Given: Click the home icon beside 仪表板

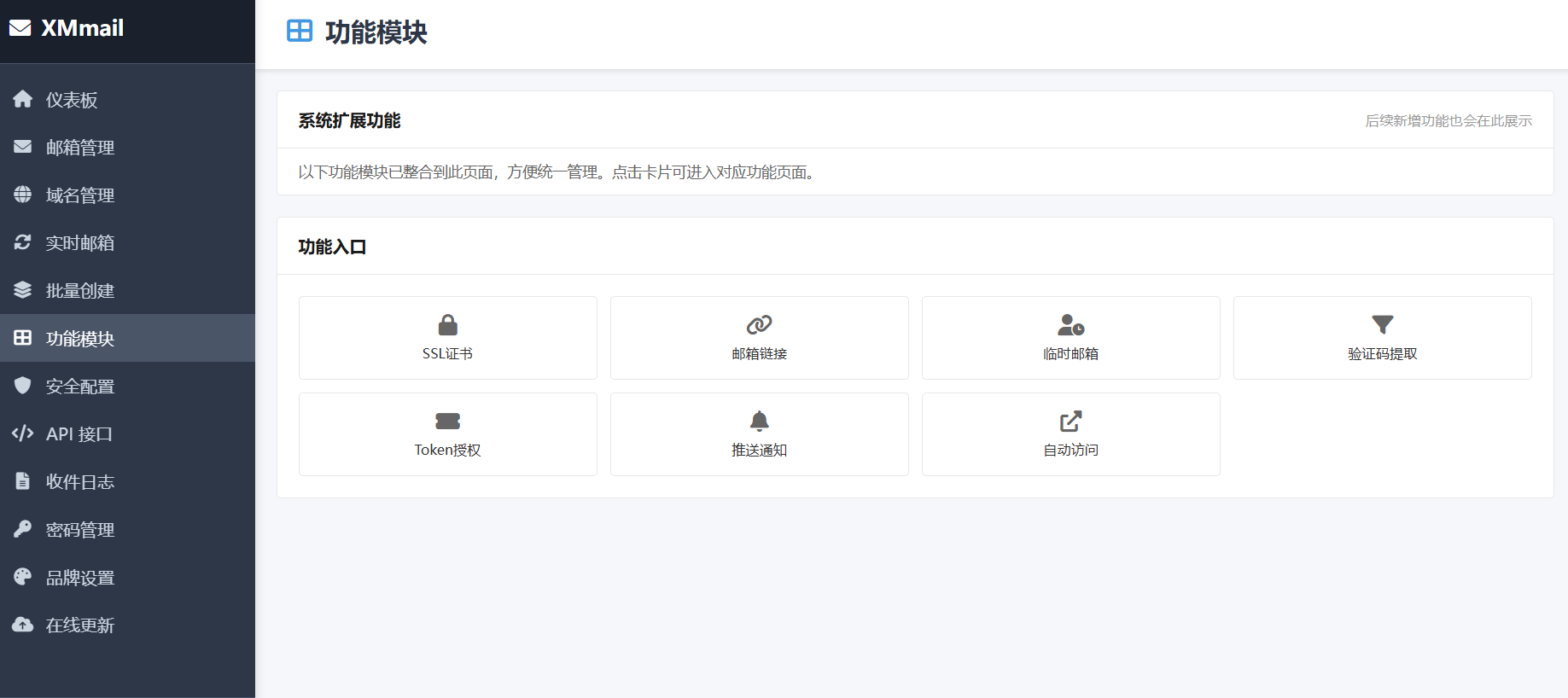Looking at the screenshot, I should [23, 99].
